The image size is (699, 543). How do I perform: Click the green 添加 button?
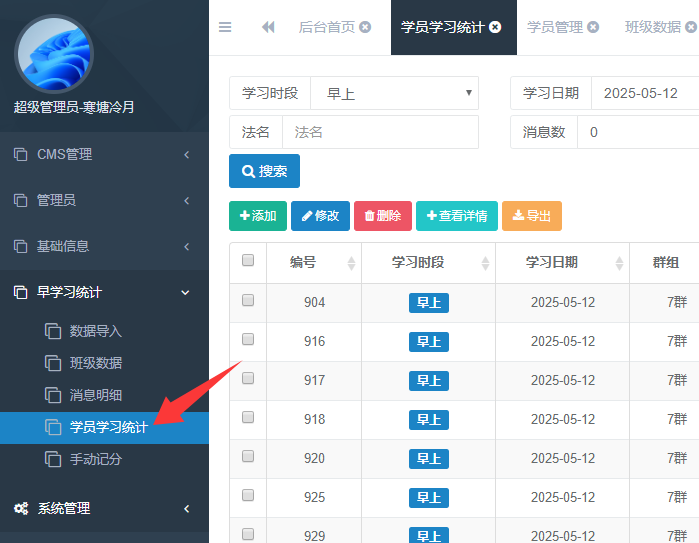[x=258, y=216]
